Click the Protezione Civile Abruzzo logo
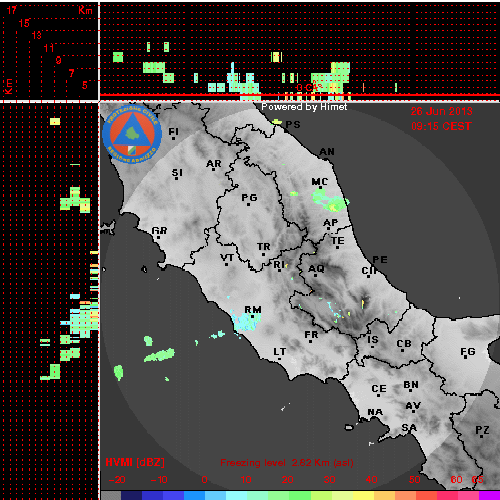The width and height of the screenshot is (500, 500). 132,135
